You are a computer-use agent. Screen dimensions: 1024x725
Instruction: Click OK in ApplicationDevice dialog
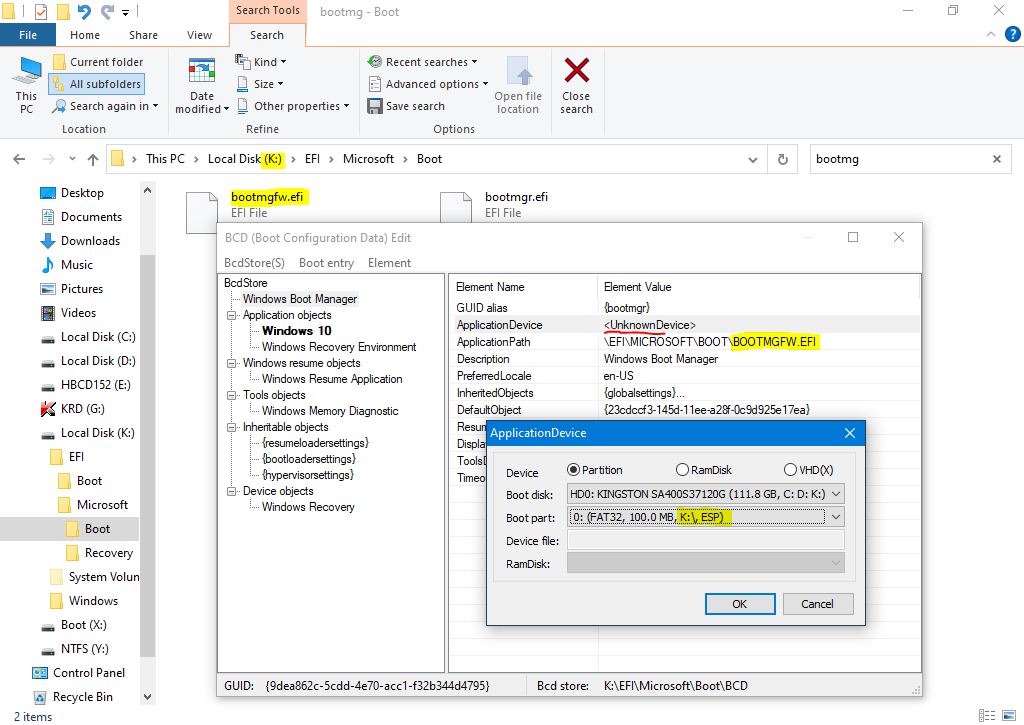(739, 604)
